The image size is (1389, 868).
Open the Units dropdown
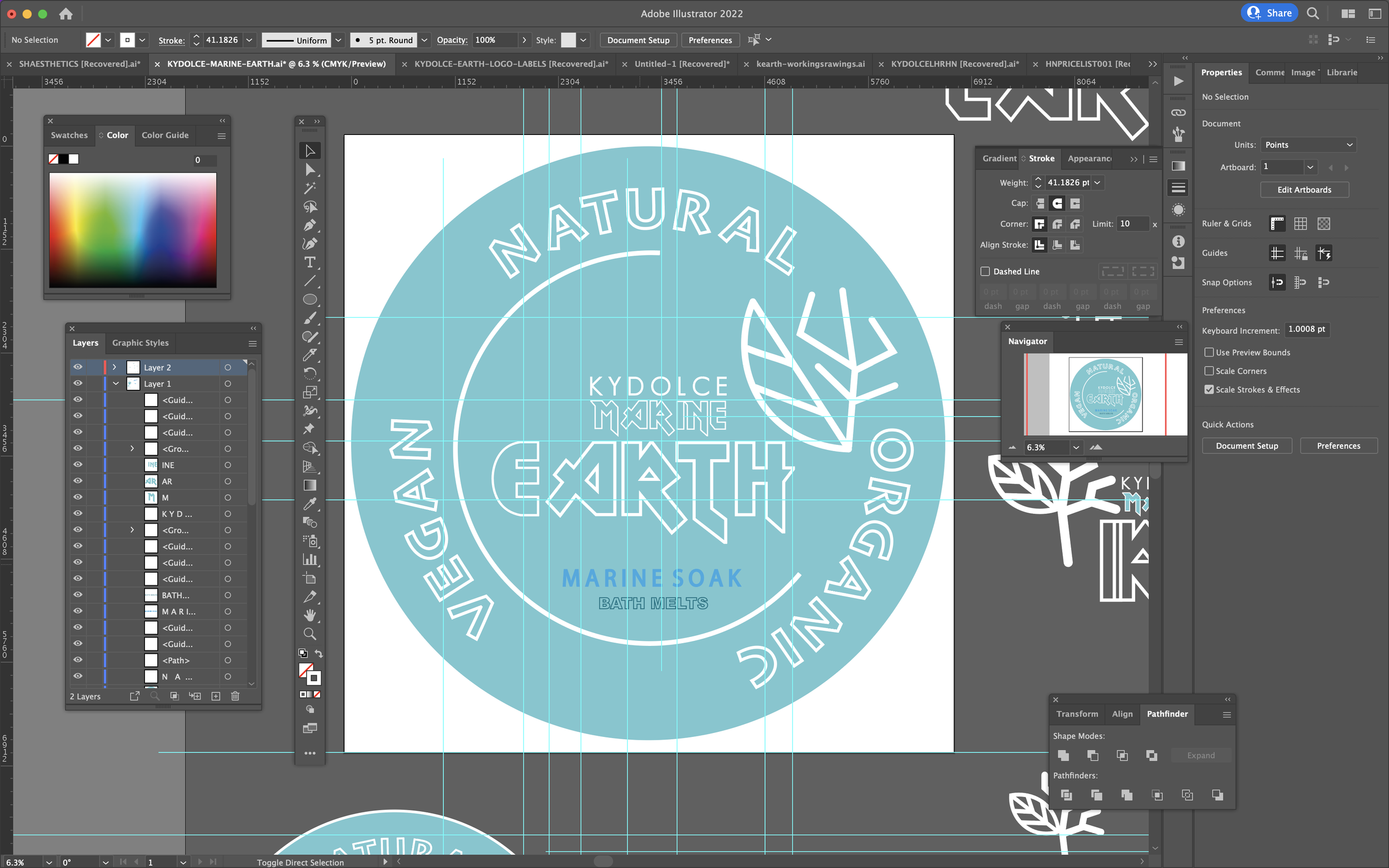1308,144
